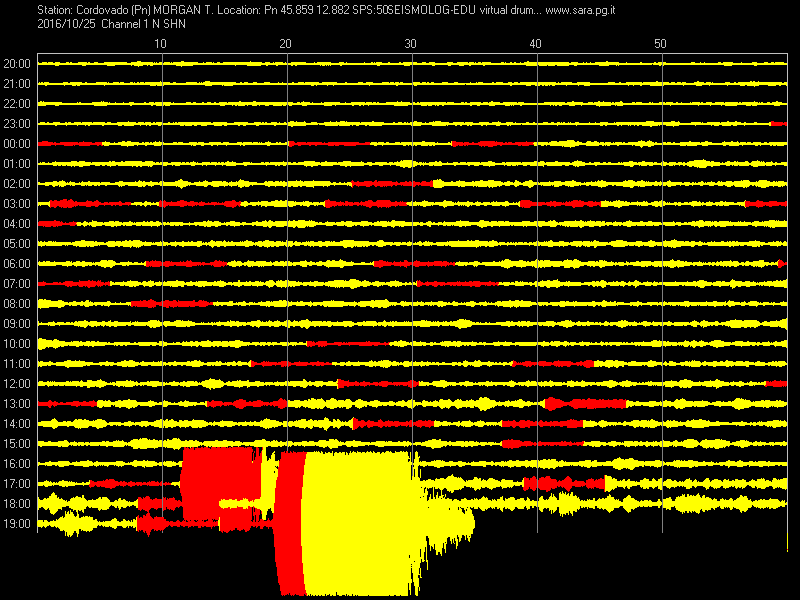Click the 16:00 hour label
This screenshot has width=800, height=600.
(x=17, y=464)
